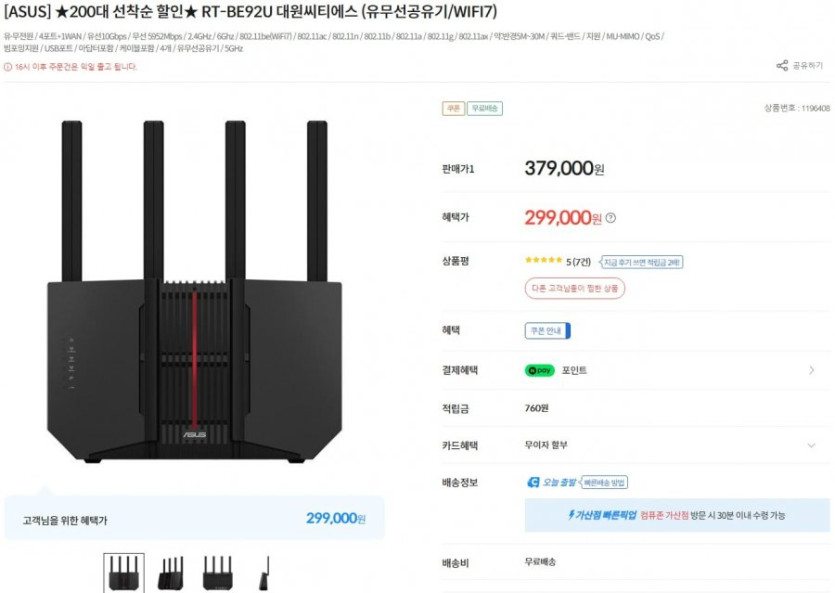Click 다른 고객님들이 찜한 상품 button
This screenshot has width=835, height=593.
pos(575,288)
